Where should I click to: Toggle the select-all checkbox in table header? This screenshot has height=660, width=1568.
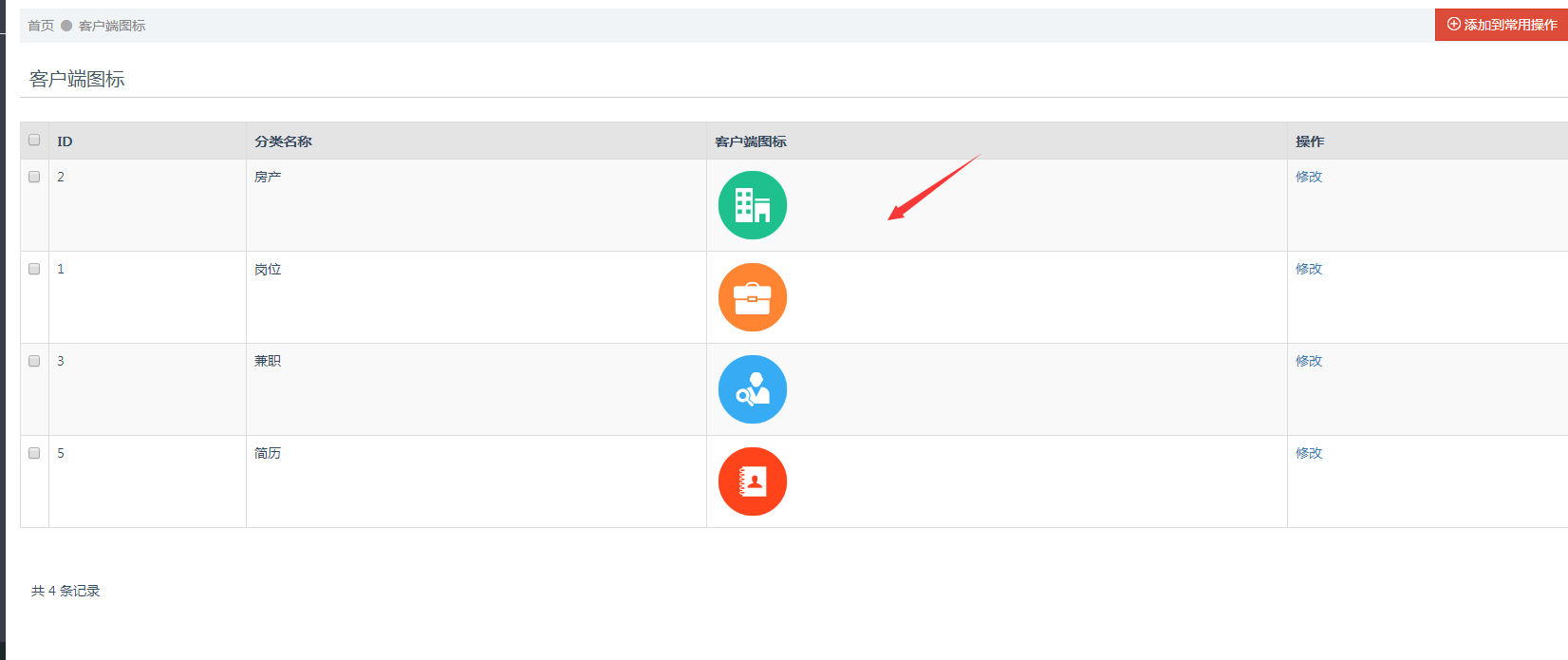pos(34,140)
